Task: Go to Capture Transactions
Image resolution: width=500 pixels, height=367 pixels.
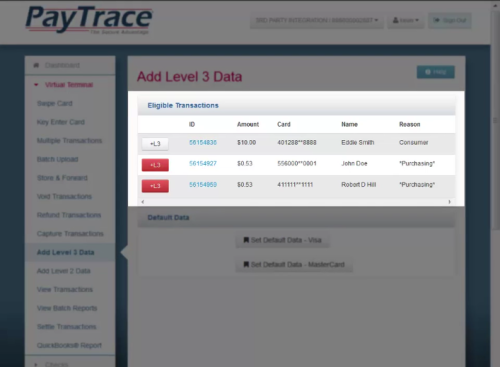Action: (70, 234)
